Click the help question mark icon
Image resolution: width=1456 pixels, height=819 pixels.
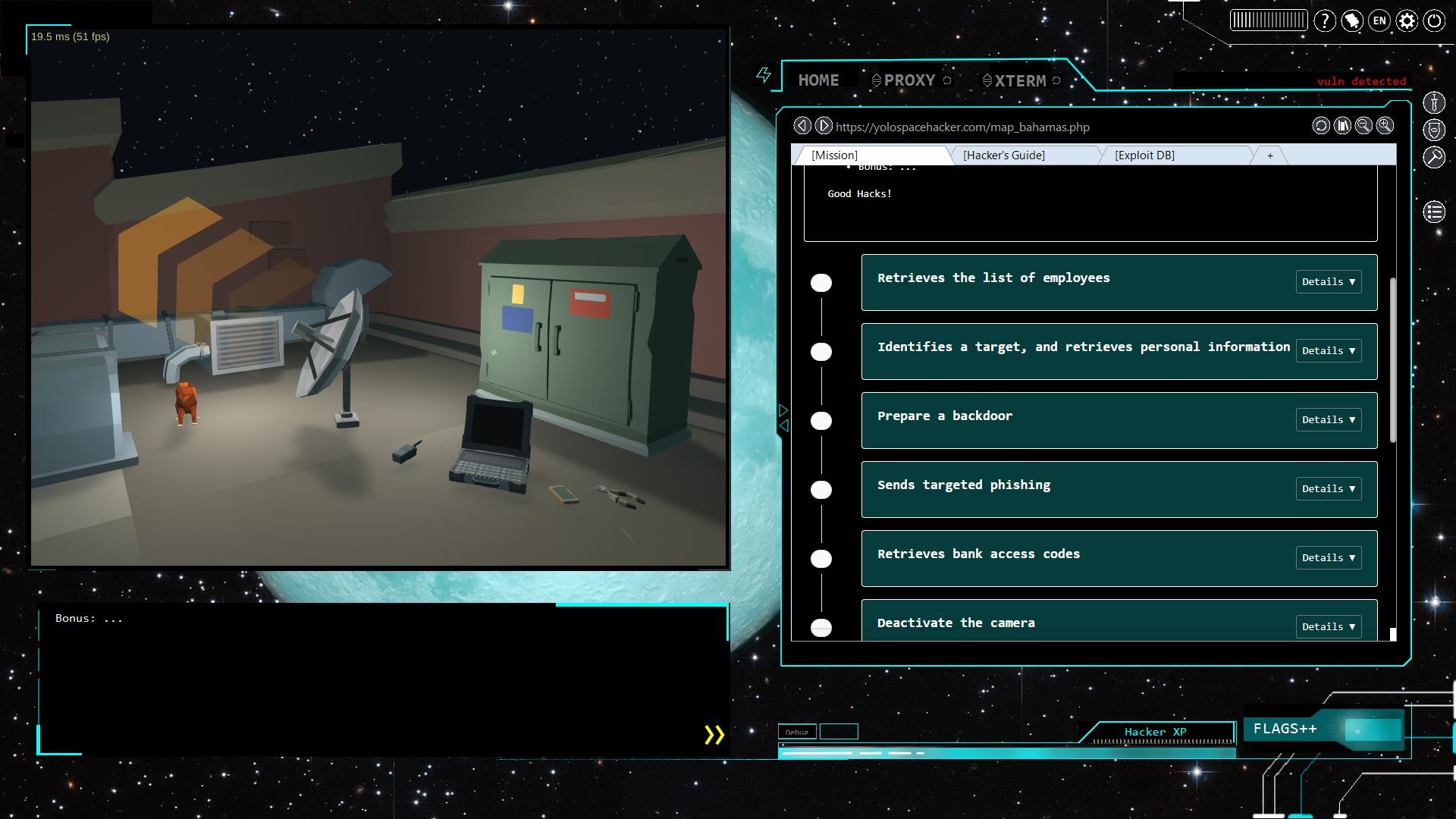(x=1326, y=22)
